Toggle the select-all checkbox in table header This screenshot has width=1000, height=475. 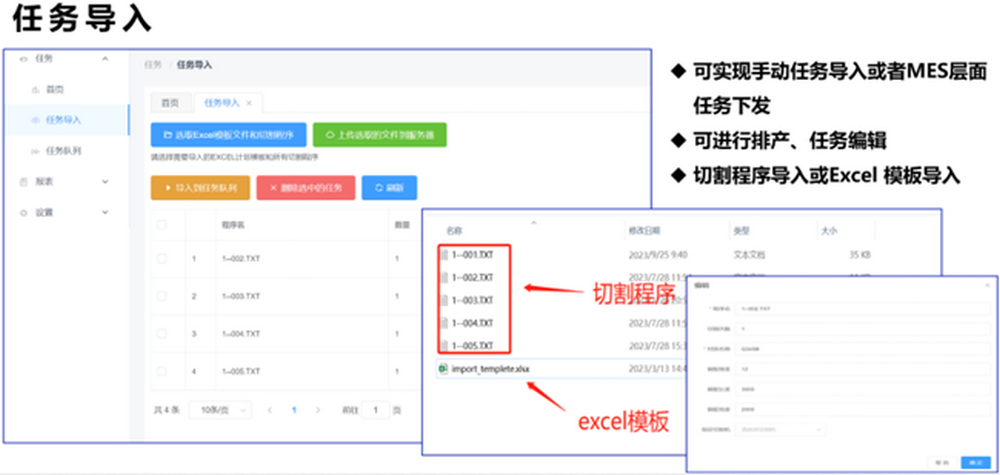[x=162, y=225]
